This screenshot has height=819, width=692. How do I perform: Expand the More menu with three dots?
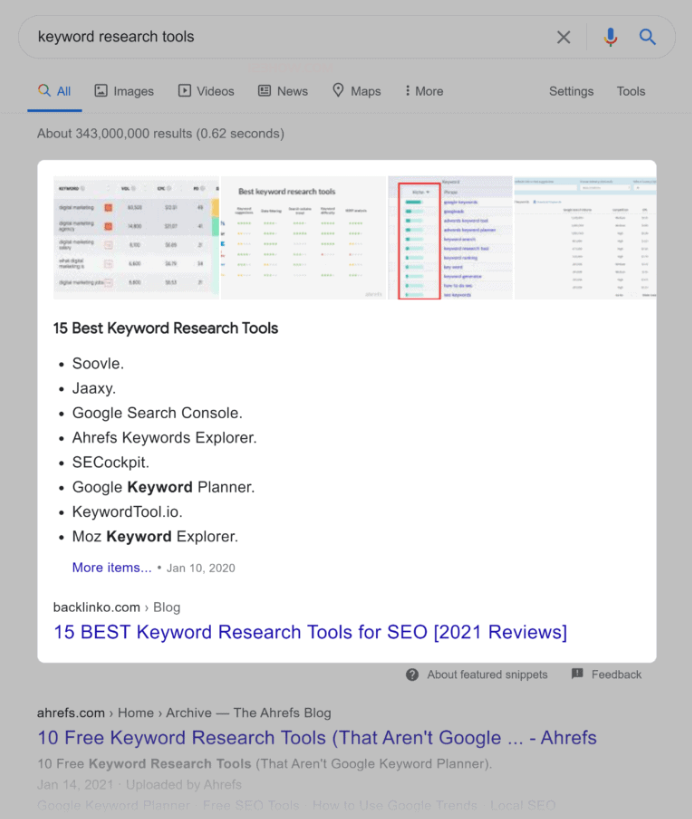click(424, 91)
